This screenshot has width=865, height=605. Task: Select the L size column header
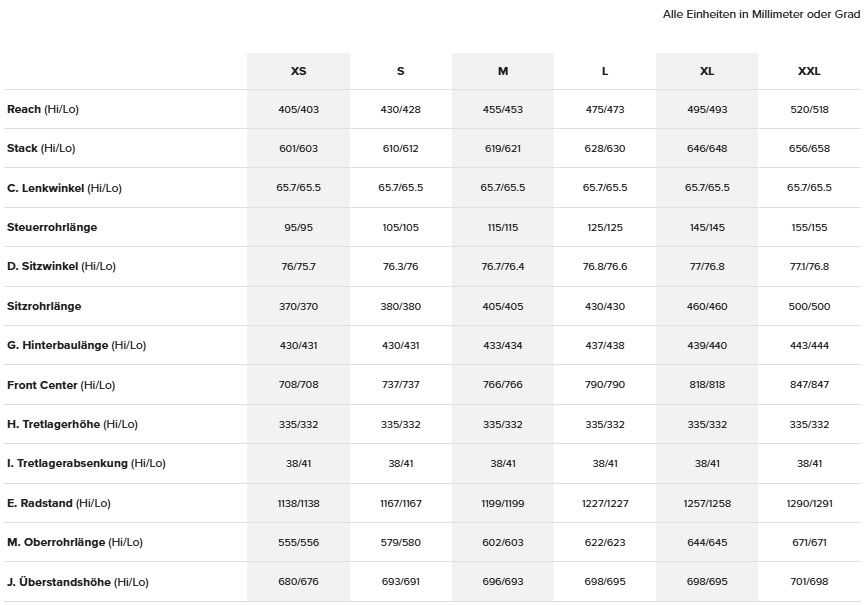click(x=605, y=71)
